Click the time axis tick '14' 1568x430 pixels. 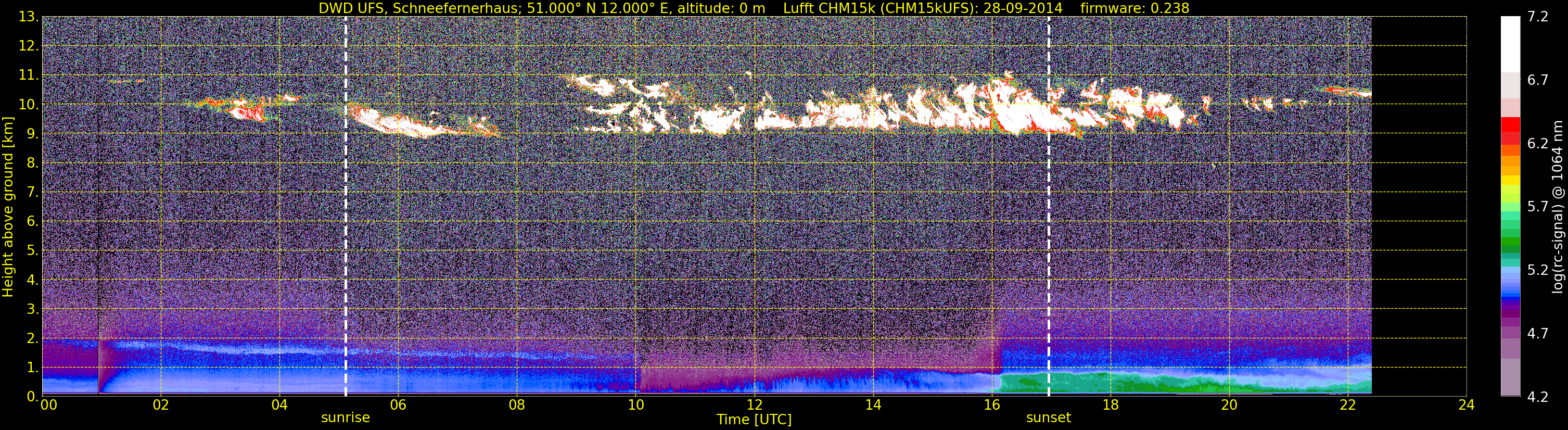pos(873,404)
